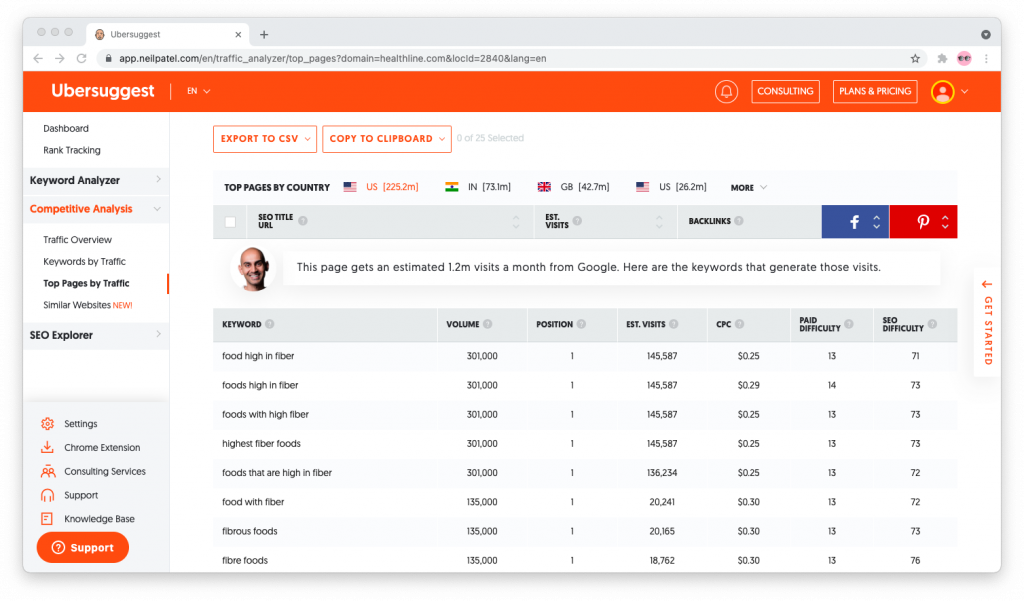The height and width of the screenshot is (601, 1024).
Task: Click the CPC column help icon
Action: pos(739,324)
